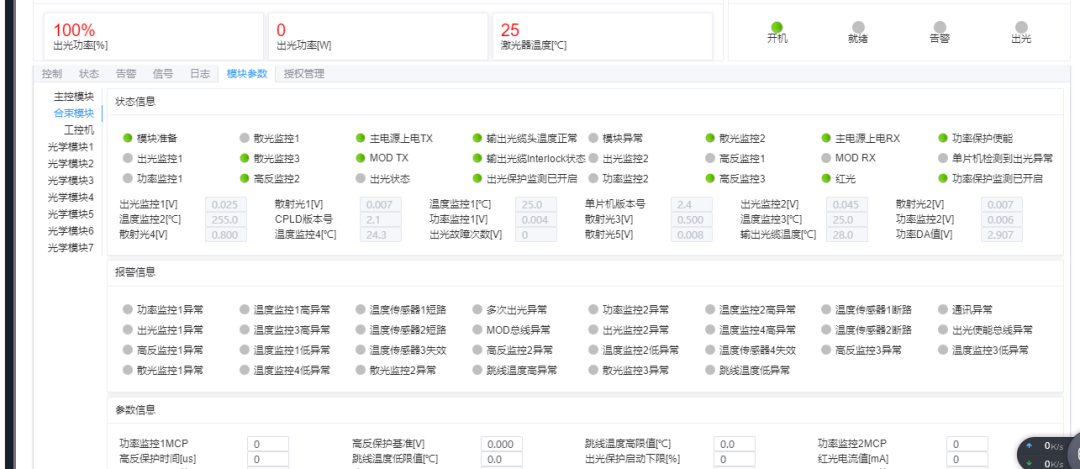Select 光学模块7 in the sidebar
This screenshot has height=469, width=1080.
[70, 247]
